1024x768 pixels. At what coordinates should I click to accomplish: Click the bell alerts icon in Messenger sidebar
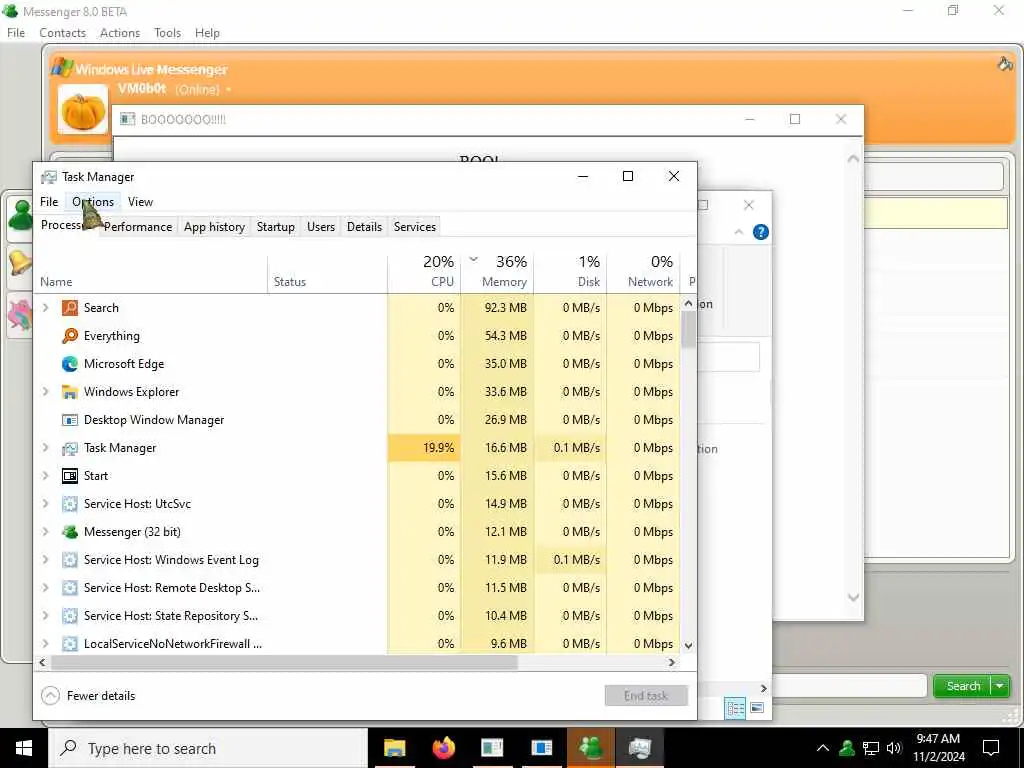[21, 263]
